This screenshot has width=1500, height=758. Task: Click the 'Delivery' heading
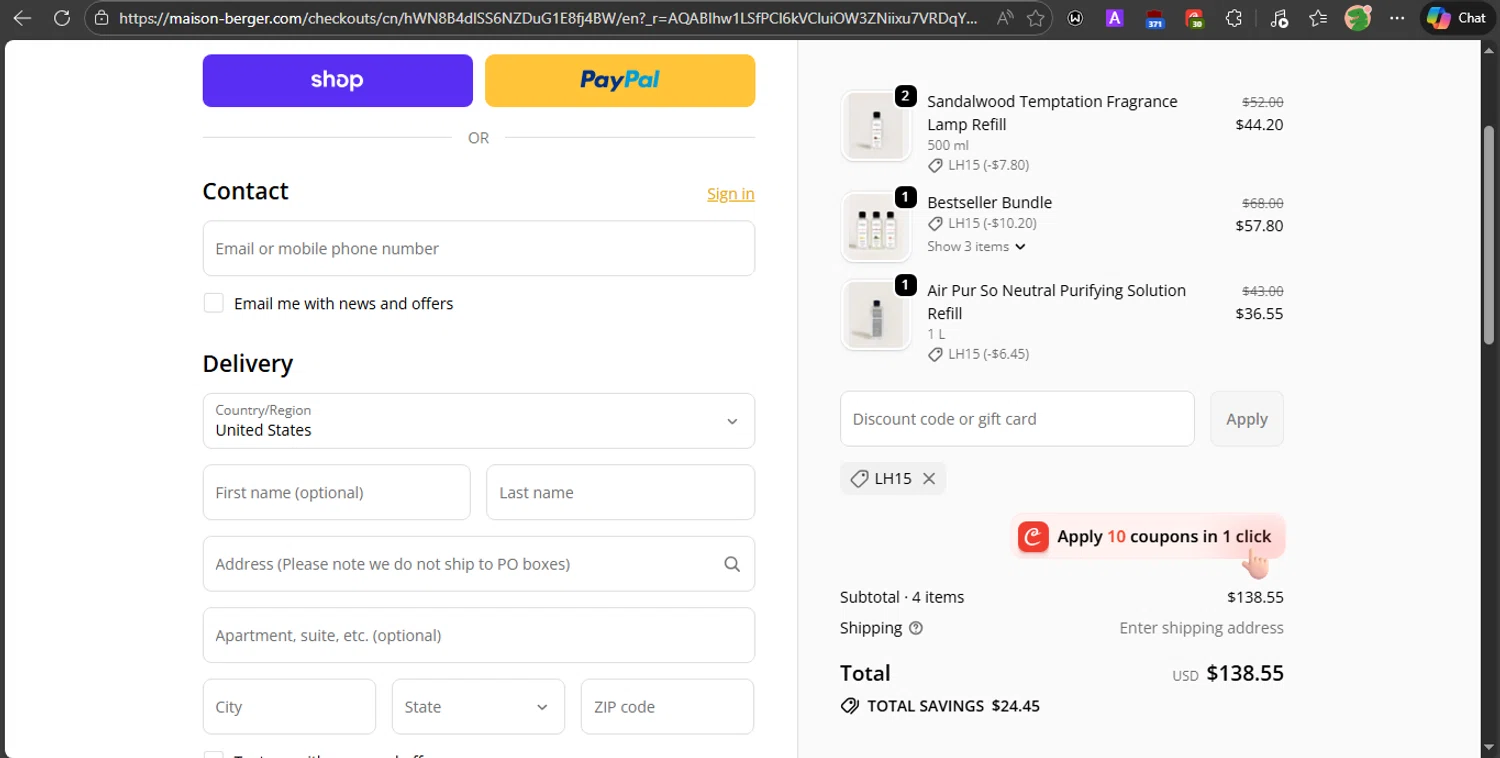coord(248,364)
